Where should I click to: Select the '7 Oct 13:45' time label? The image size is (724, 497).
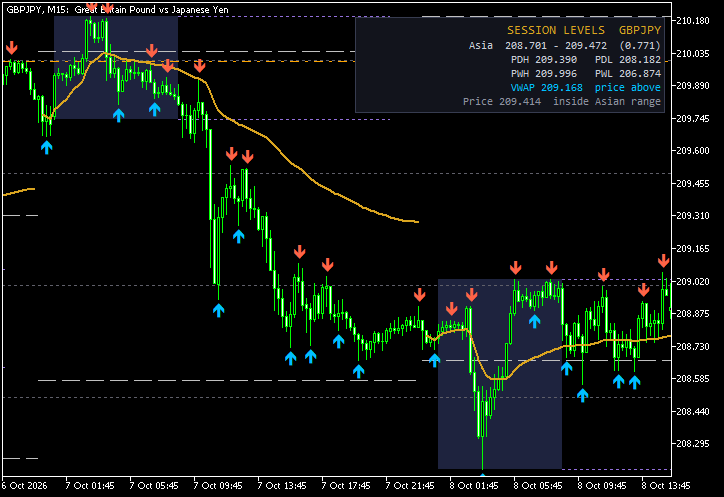tap(282, 486)
